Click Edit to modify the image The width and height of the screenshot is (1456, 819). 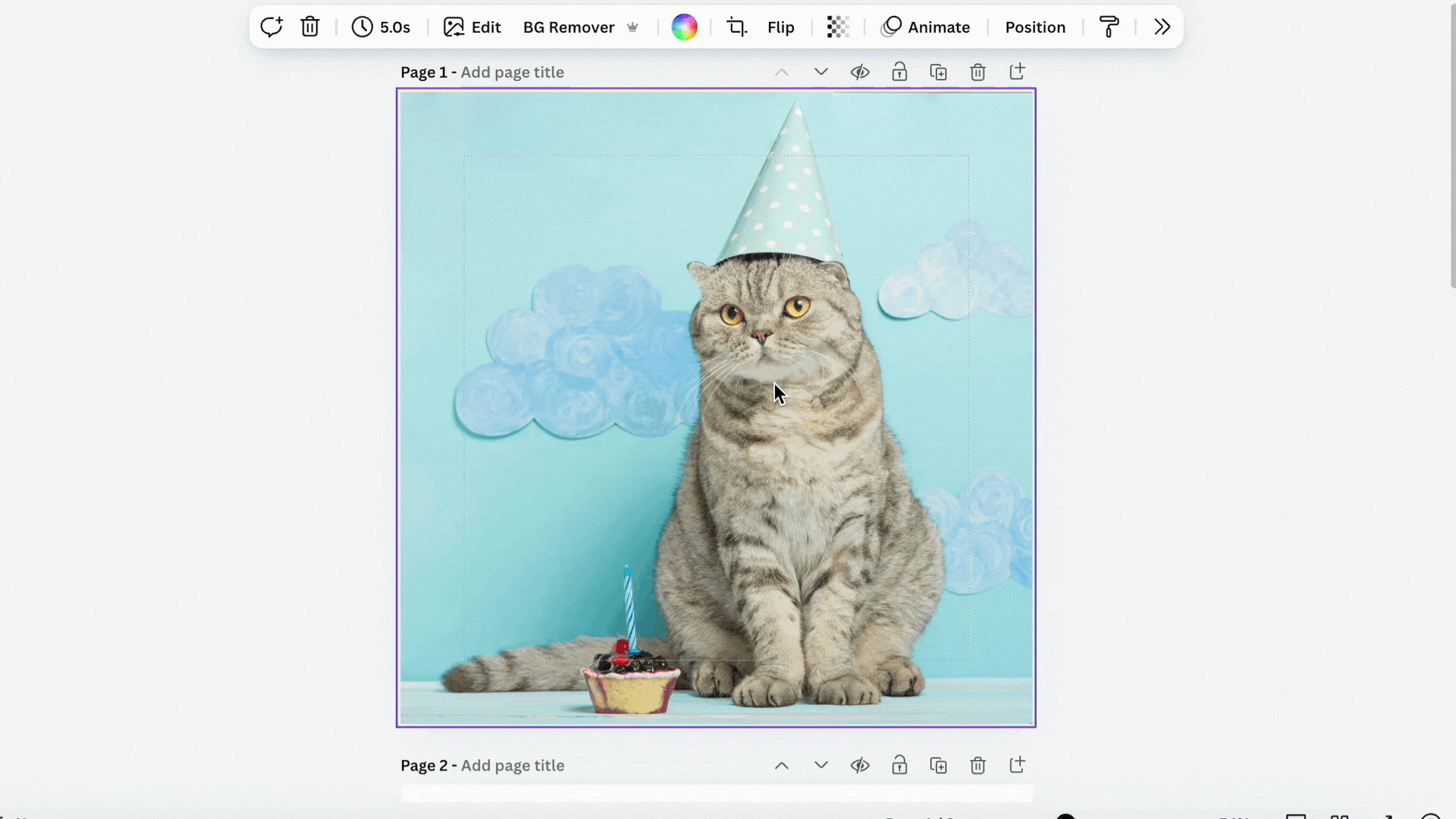472,27
